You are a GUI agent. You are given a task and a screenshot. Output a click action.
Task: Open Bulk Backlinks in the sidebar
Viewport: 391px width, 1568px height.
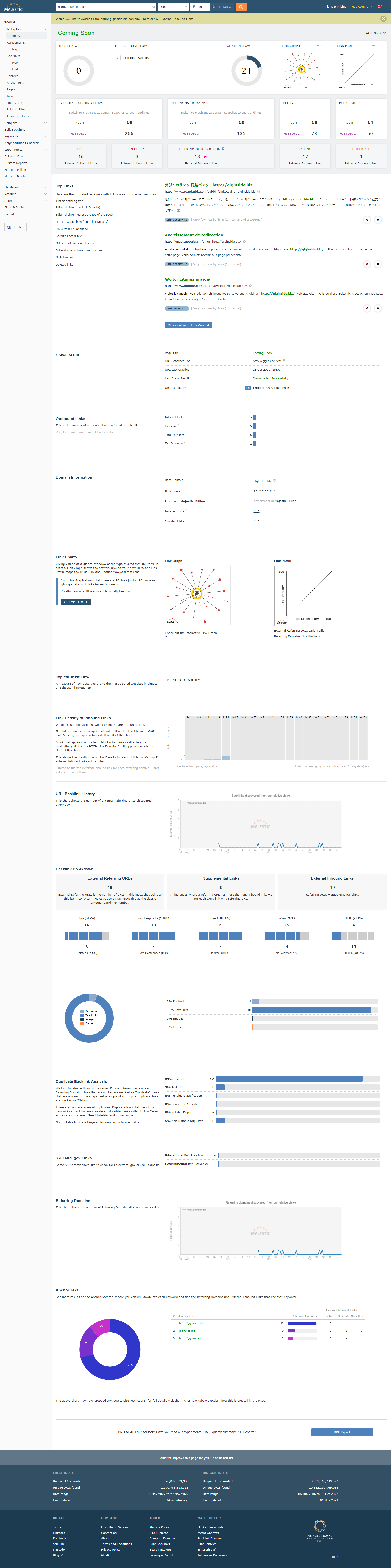coord(14,130)
